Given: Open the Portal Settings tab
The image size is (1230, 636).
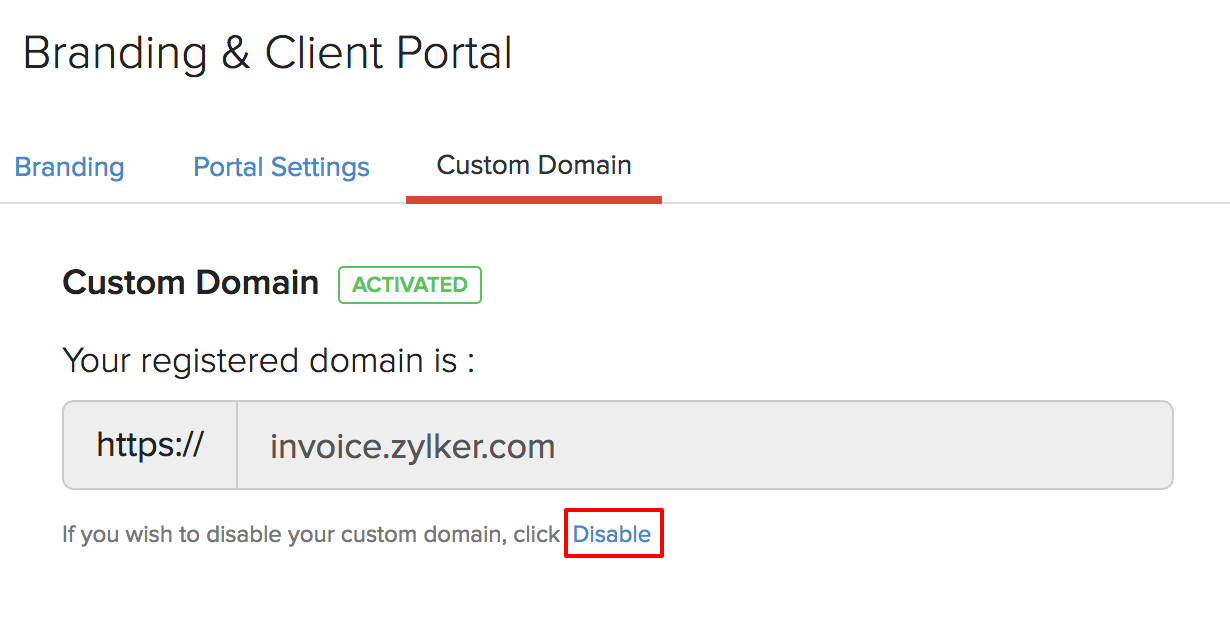Looking at the screenshot, I should pyautogui.click(x=281, y=167).
